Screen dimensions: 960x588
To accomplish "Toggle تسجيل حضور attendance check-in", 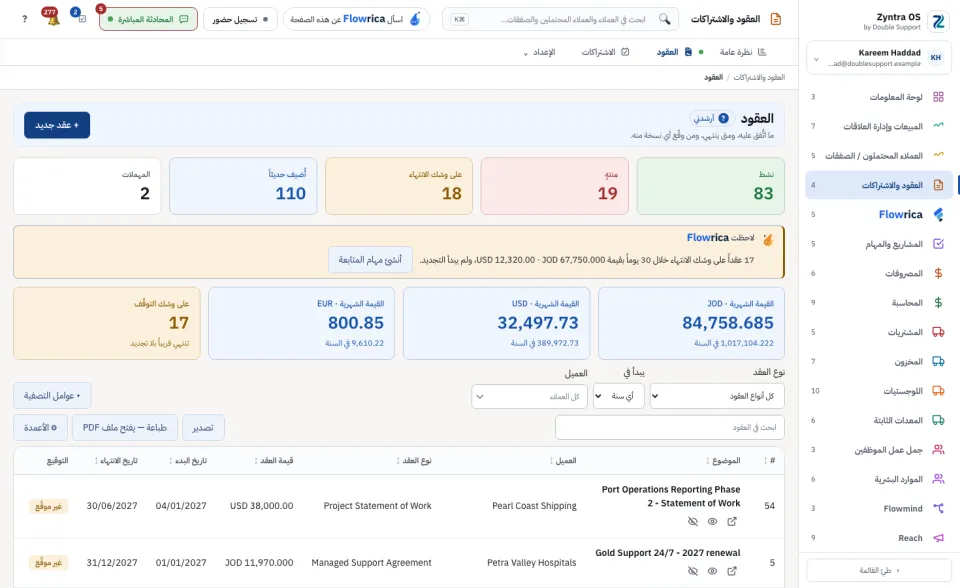I will tap(240, 19).
